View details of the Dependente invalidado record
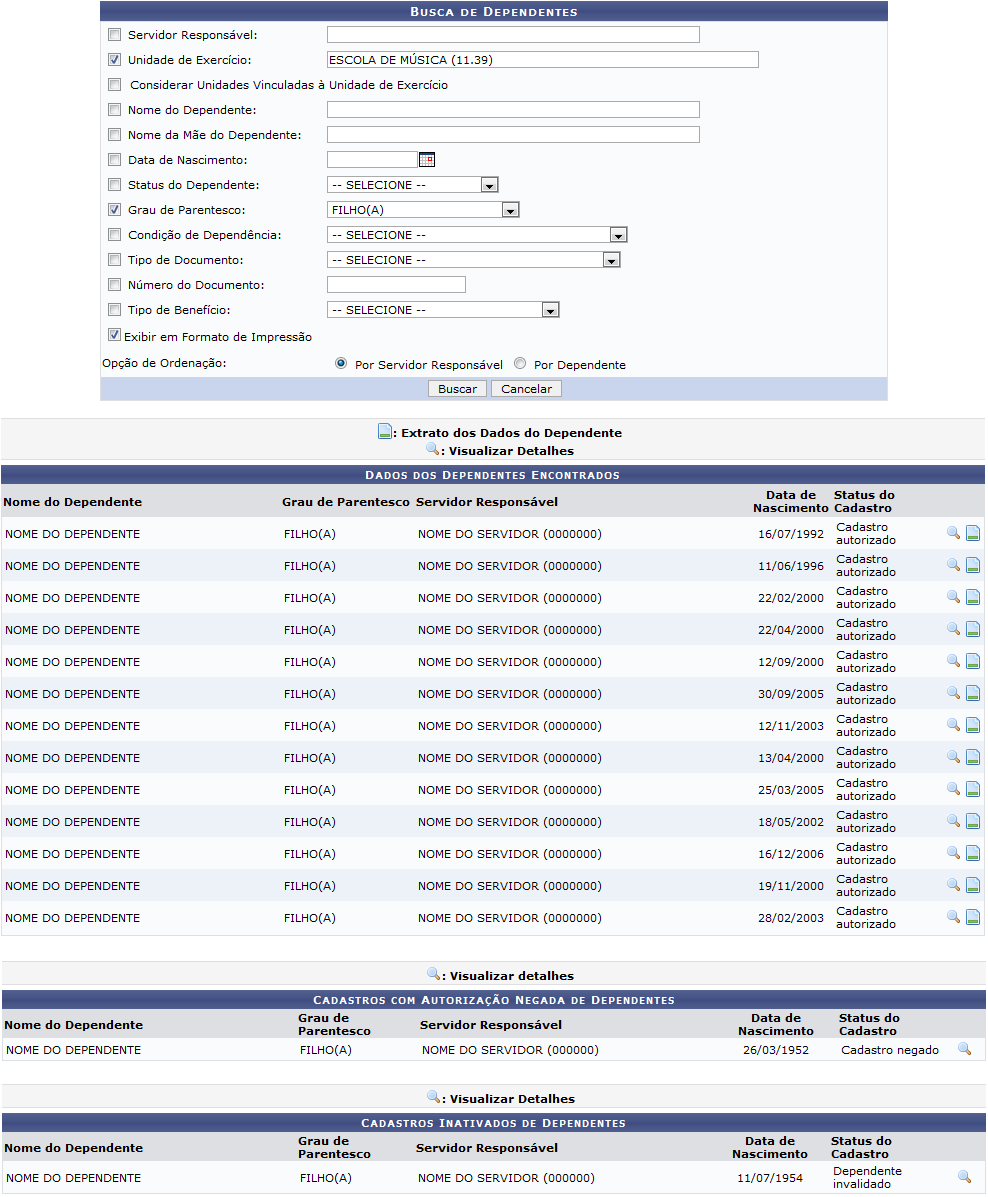988x1197 pixels. click(964, 1177)
